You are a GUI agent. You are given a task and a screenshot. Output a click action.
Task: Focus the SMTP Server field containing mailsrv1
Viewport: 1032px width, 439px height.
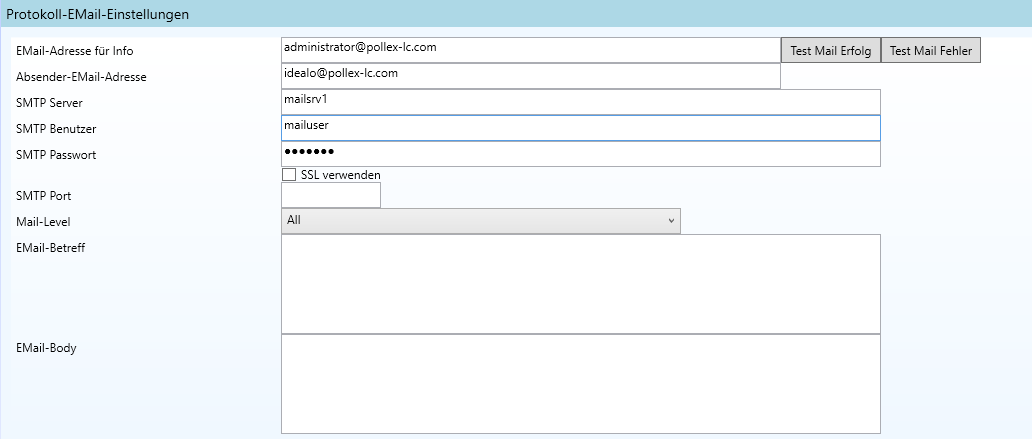click(x=580, y=102)
